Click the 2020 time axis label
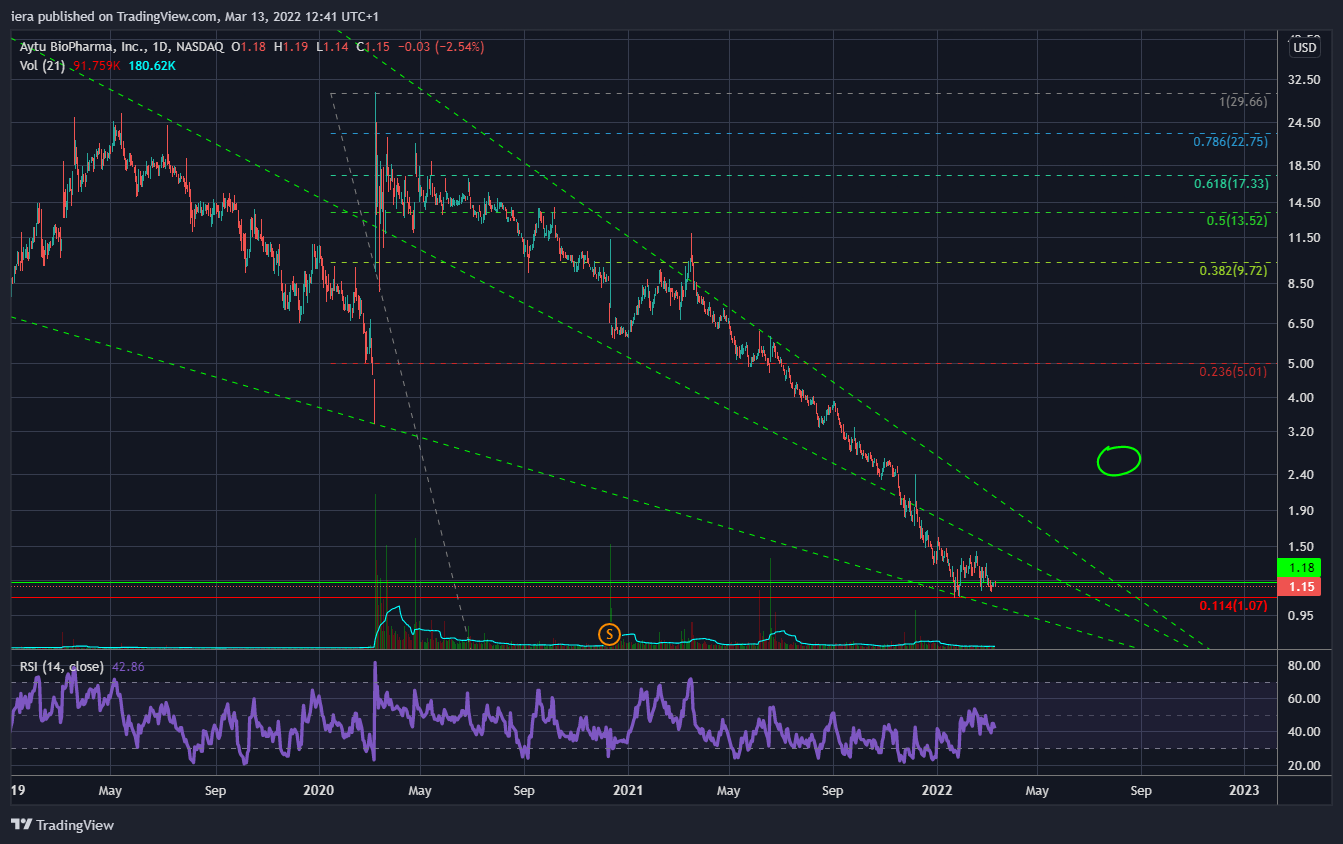 [x=318, y=790]
